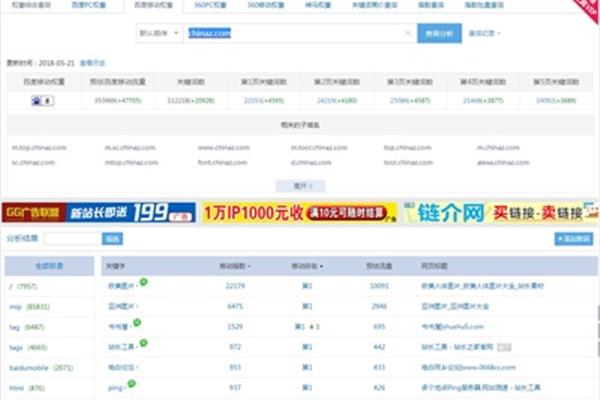Click the 10091 estimated traffic value
600x400 pixels.
(379, 286)
